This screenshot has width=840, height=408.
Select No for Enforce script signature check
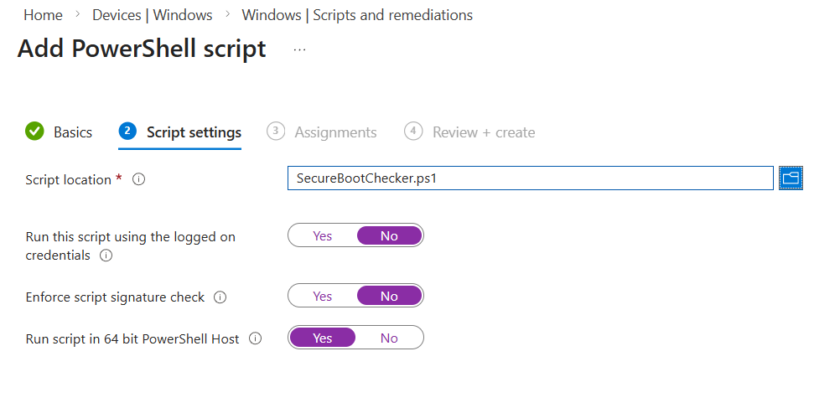[x=389, y=297]
